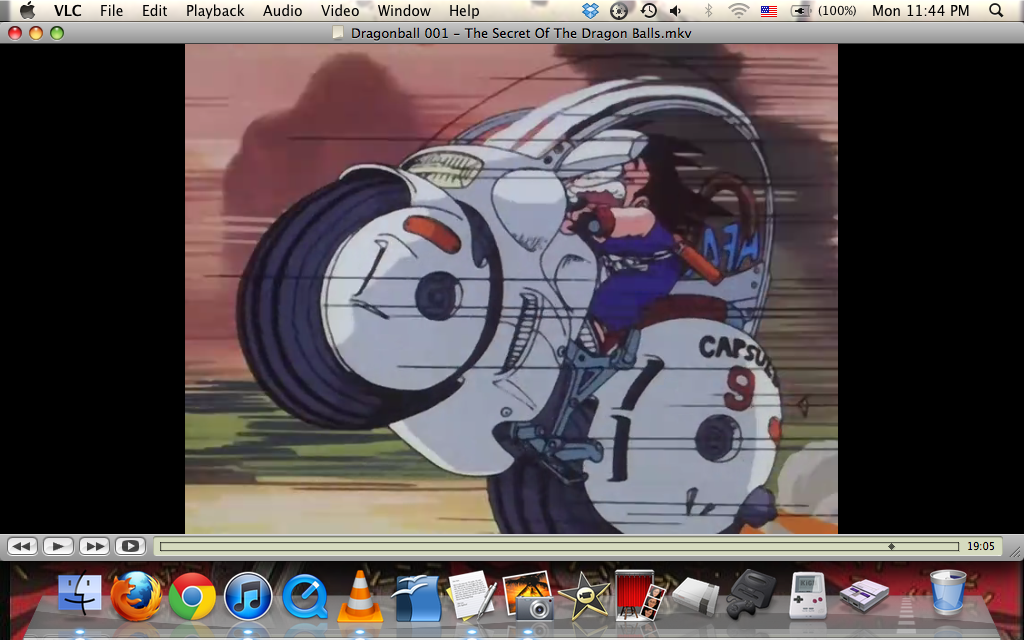Click the window resize grip corner
The height and width of the screenshot is (640, 1024).
[1016, 552]
